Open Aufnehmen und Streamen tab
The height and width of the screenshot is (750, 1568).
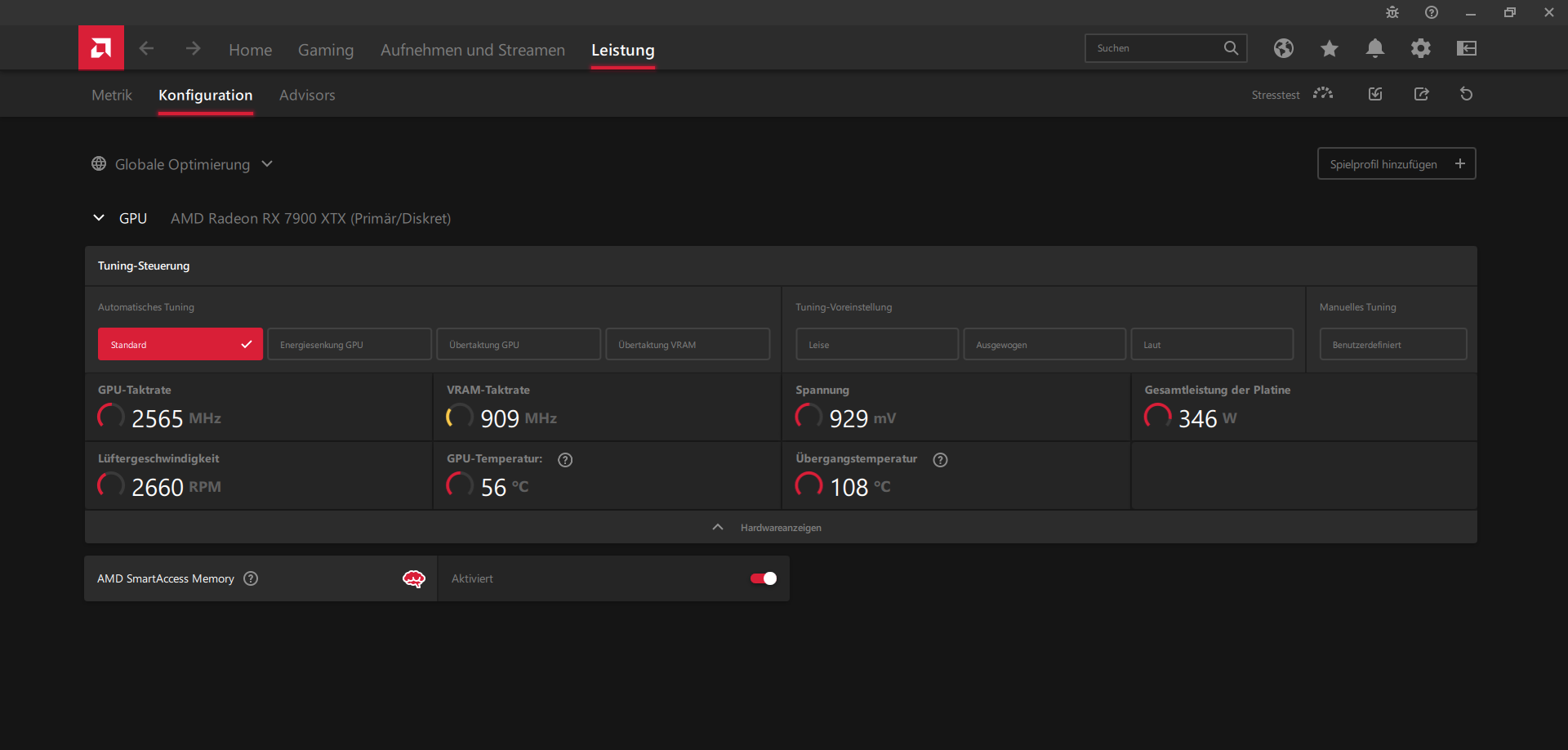[x=473, y=50]
